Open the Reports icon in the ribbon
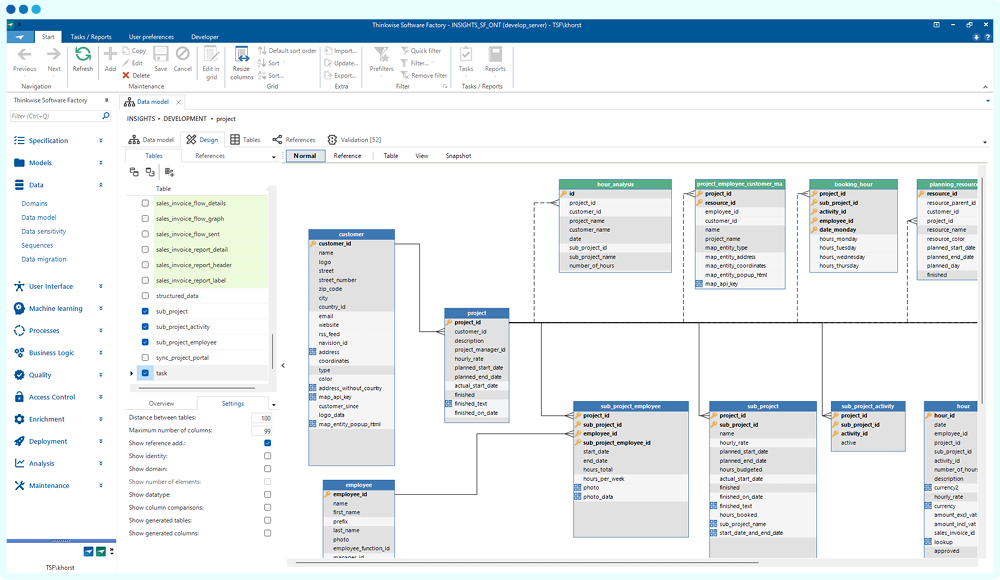This screenshot has width=1000, height=580. (495, 55)
